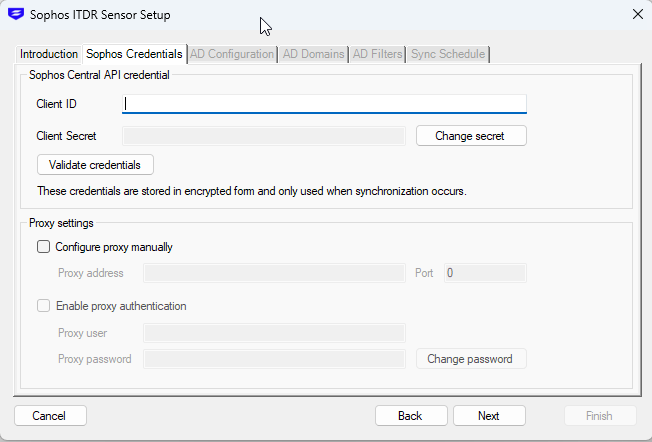Screen dimensions: 652x442
Task: Click the Change password button
Action: [x=471, y=359]
